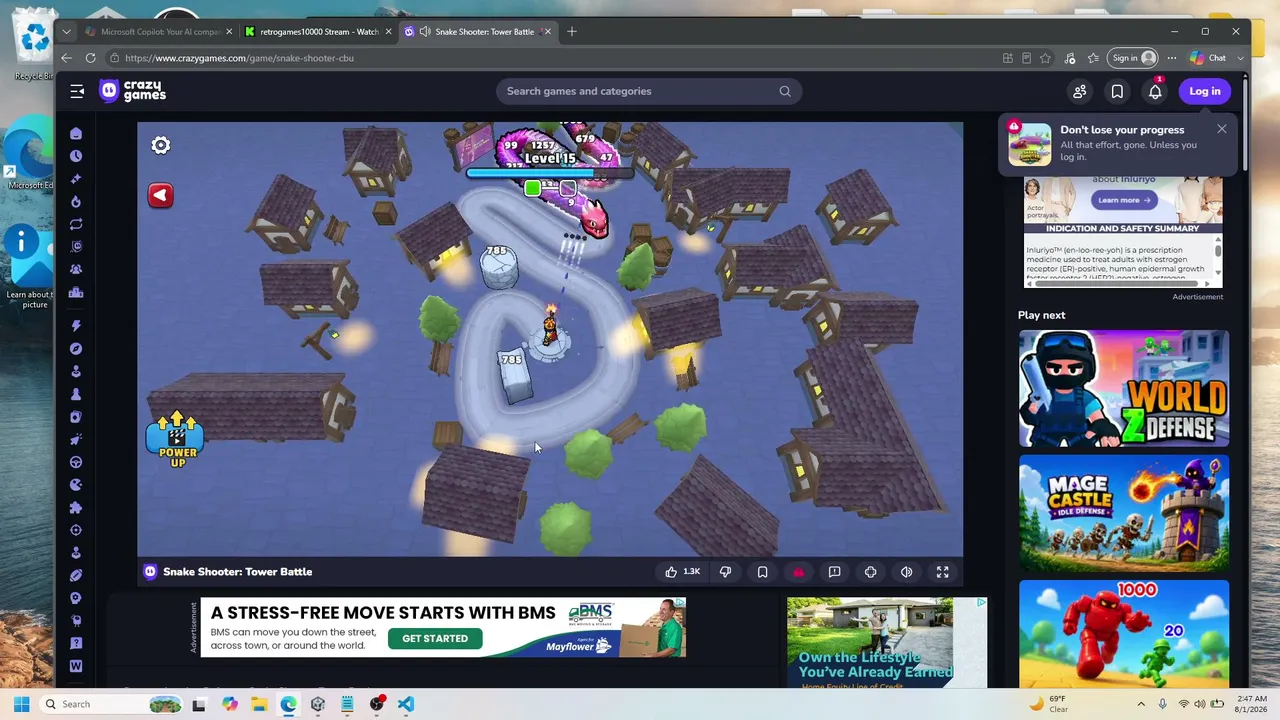Screen dimensions: 1280x720
Task: Open saved games bookmark in site header
Action: click(1117, 91)
